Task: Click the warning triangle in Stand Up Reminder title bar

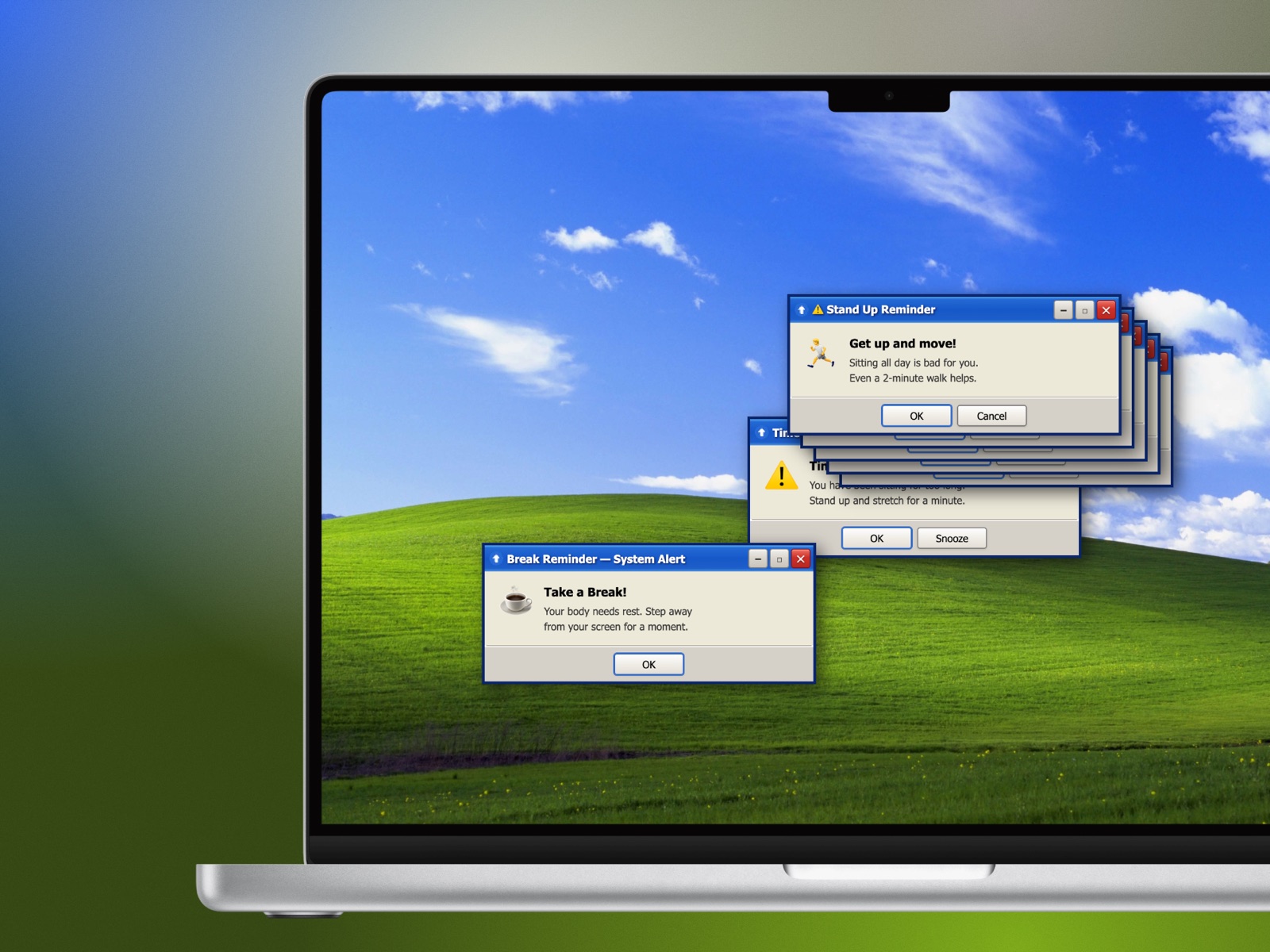Action: click(818, 309)
